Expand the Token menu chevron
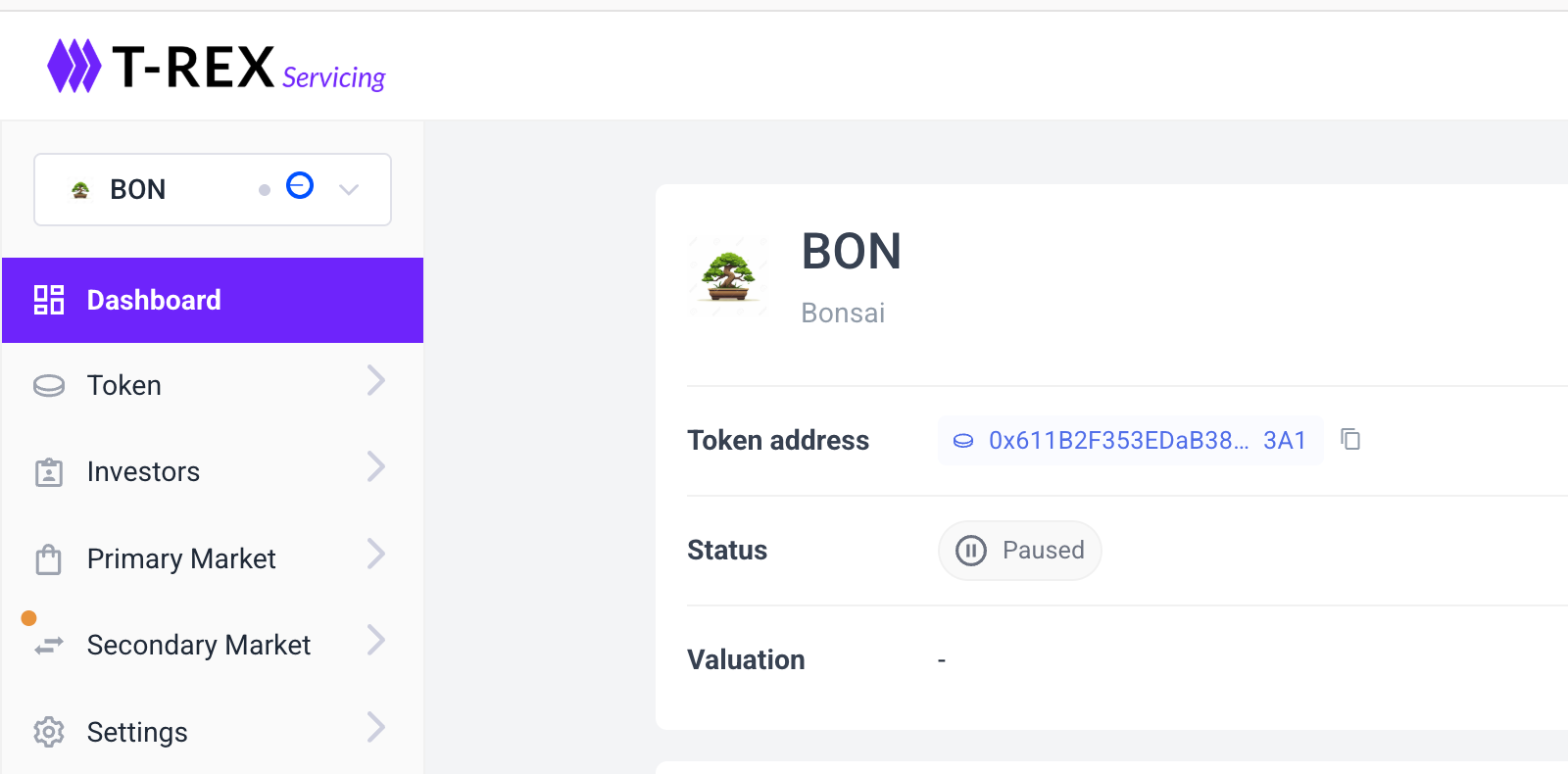The width and height of the screenshot is (1568, 774). pyautogui.click(x=376, y=381)
